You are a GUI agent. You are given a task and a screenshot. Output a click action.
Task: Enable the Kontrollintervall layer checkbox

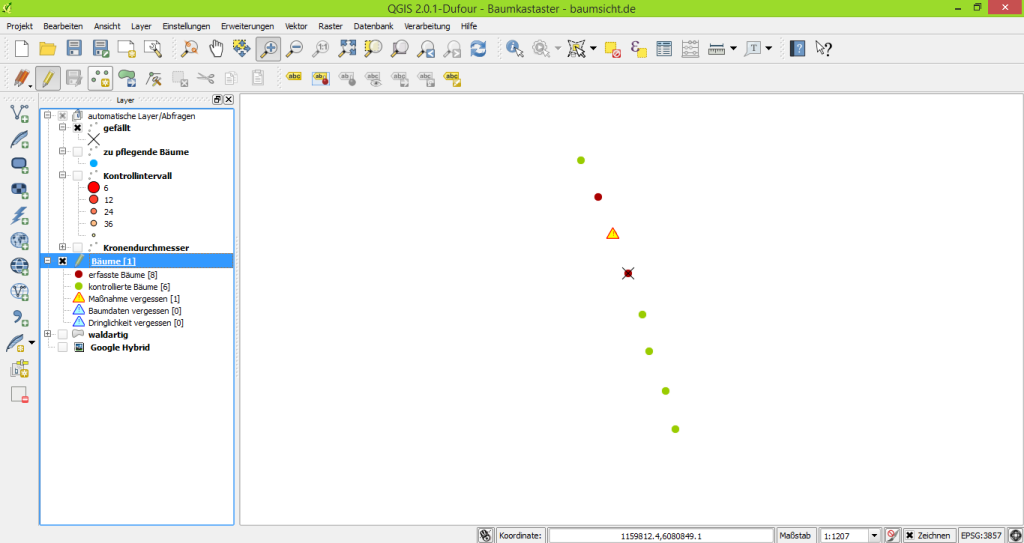click(x=78, y=176)
